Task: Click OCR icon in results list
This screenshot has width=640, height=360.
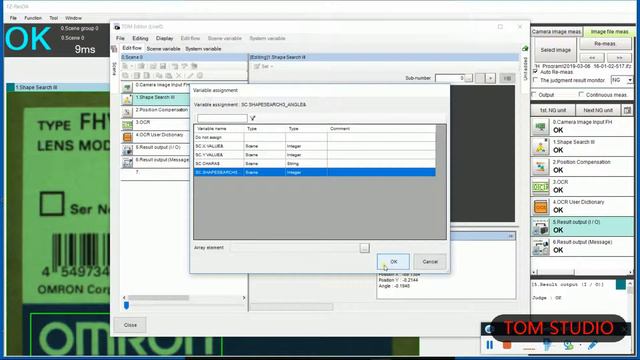Action: [540, 187]
